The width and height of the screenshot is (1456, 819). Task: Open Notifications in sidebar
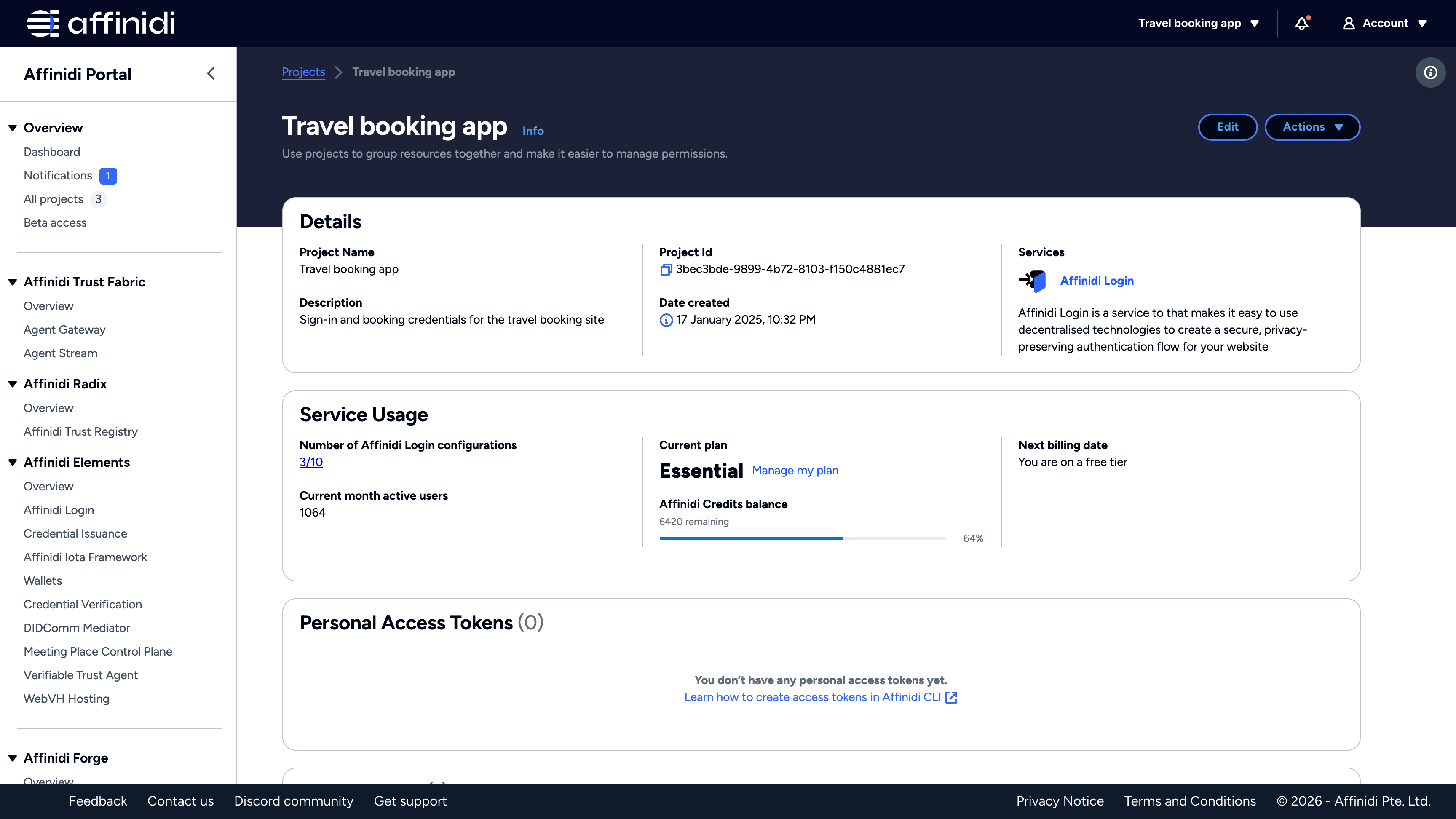[x=58, y=176]
